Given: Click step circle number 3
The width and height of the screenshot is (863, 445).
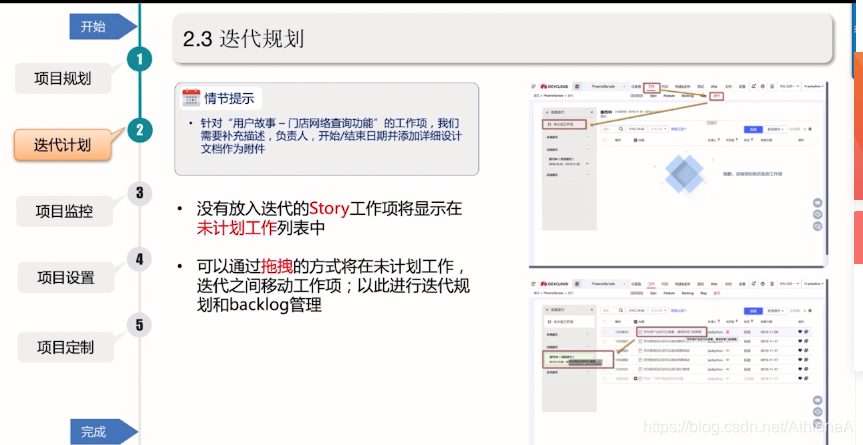Looking at the screenshot, I should pos(139,193).
